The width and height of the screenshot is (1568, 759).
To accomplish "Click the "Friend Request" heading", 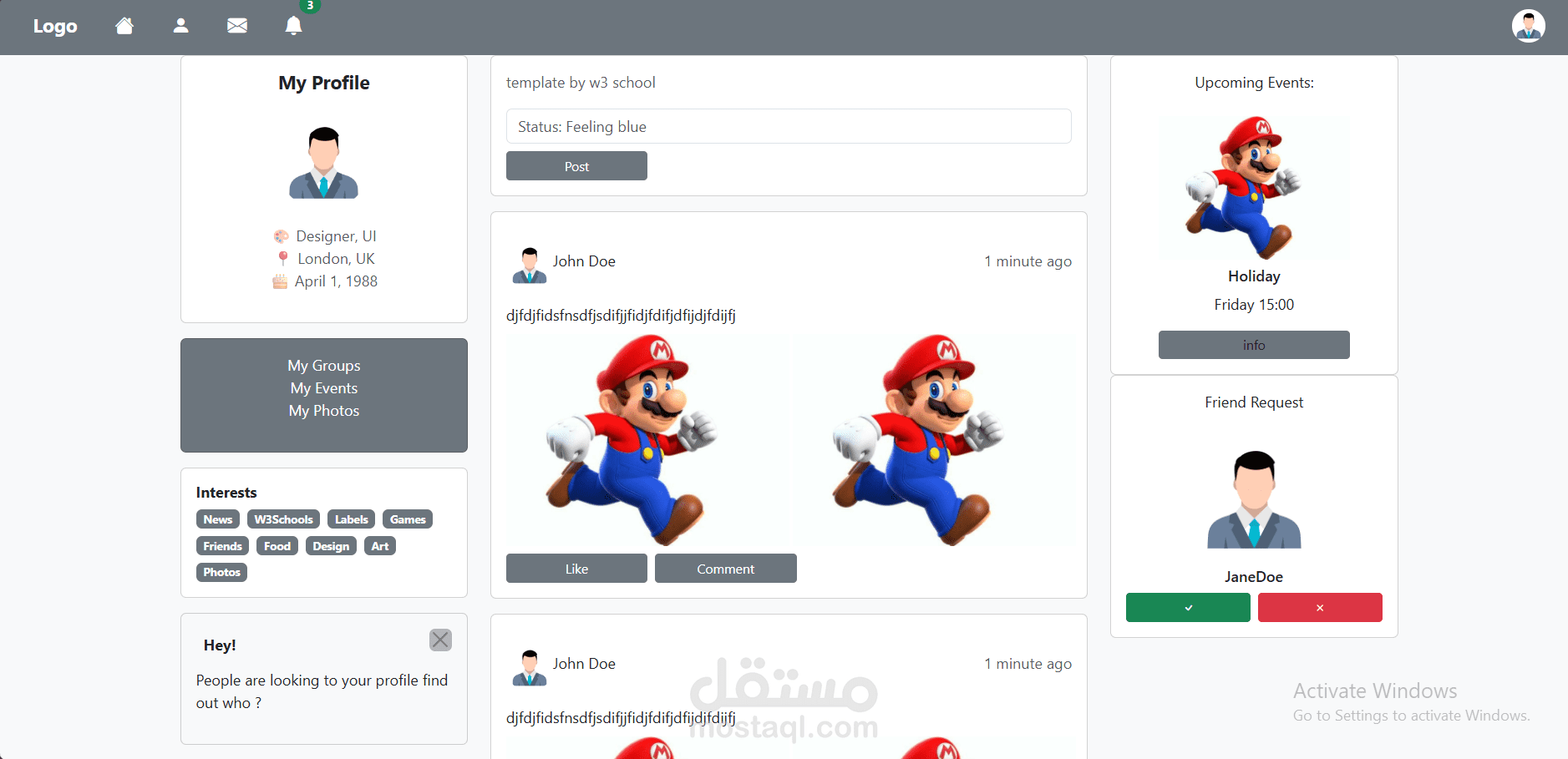I will [x=1254, y=402].
